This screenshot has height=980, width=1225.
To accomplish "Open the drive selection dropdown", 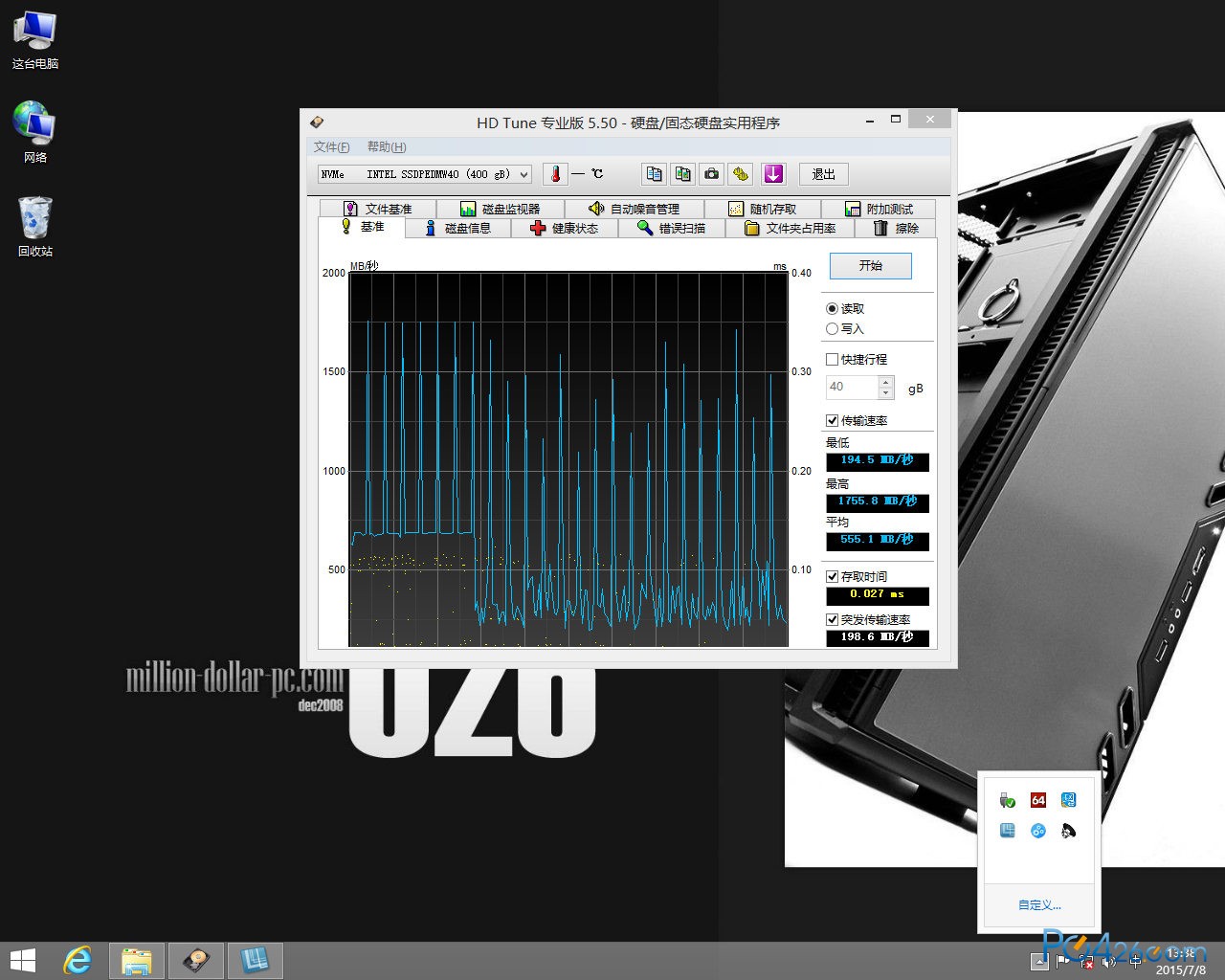I will [425, 174].
